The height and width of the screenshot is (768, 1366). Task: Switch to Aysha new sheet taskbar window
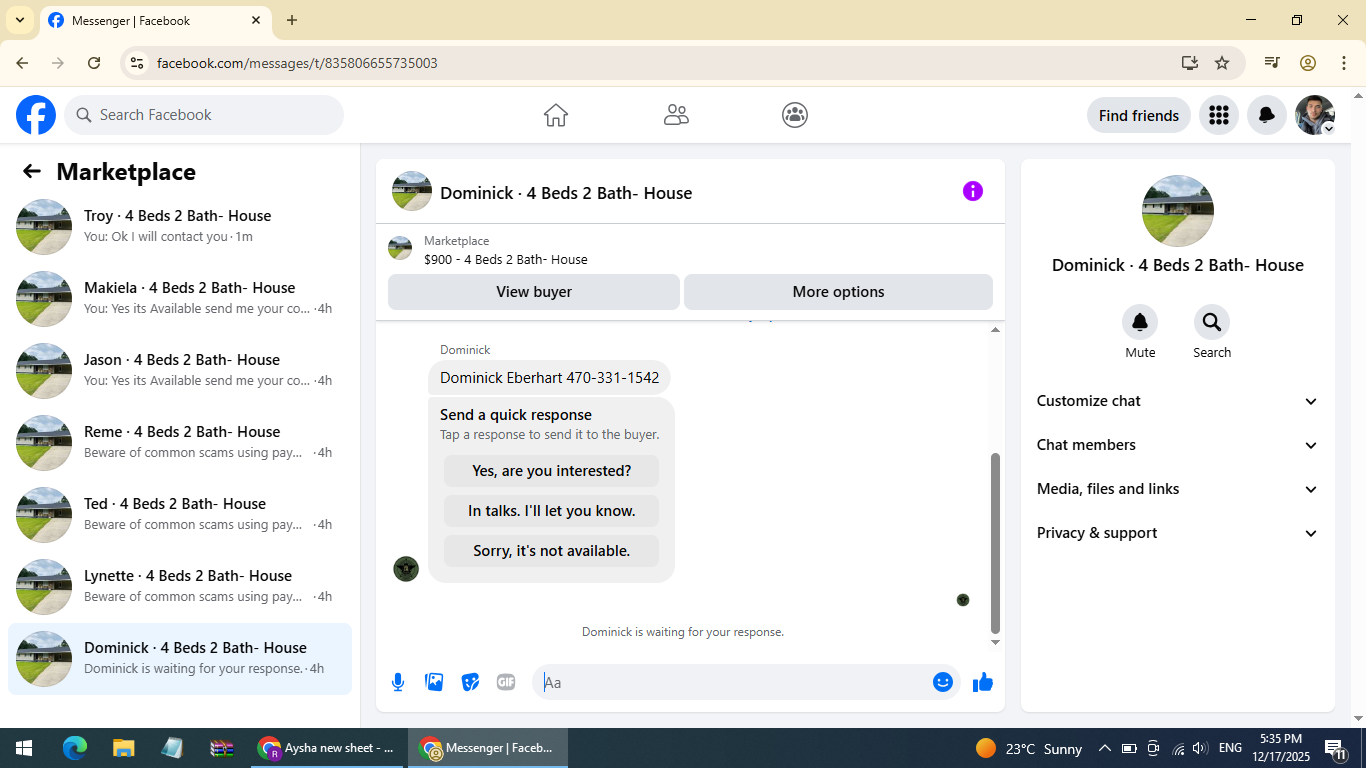(326, 748)
